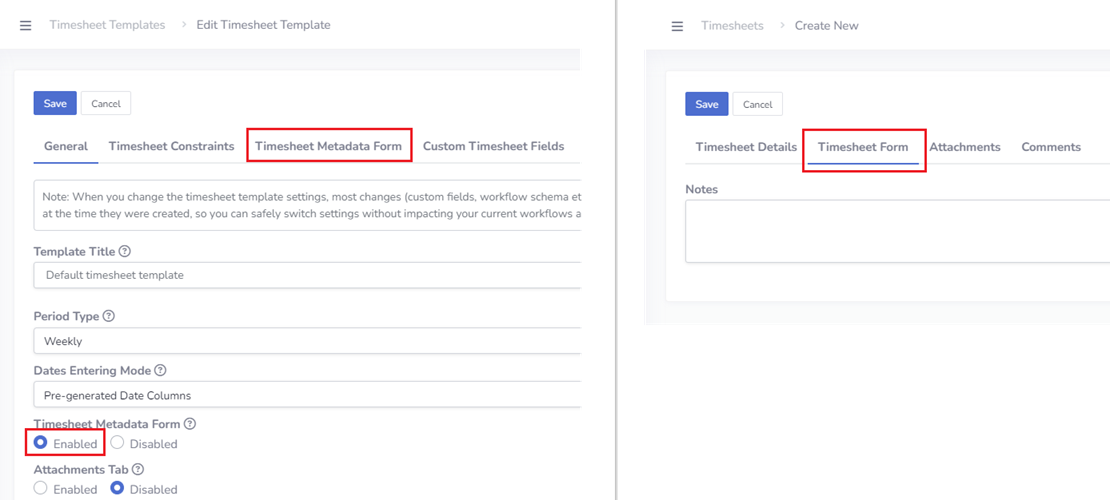1110x500 pixels.
Task: Click Cancel on the Create New timesheet
Action: coord(757,104)
